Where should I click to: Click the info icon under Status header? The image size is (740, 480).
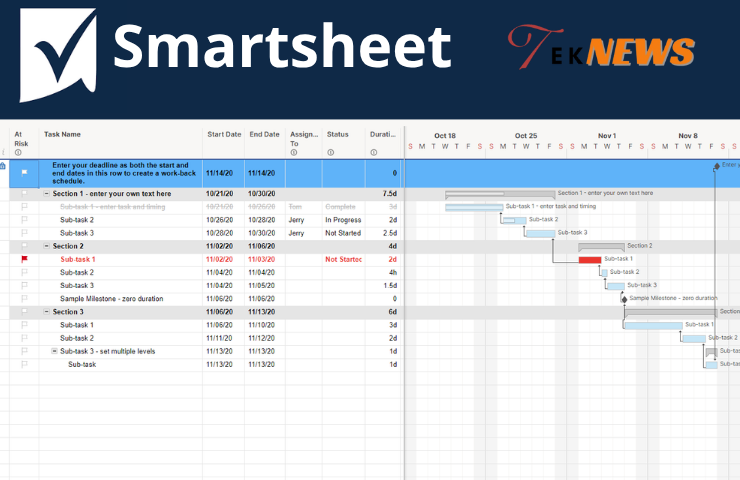pos(330,152)
